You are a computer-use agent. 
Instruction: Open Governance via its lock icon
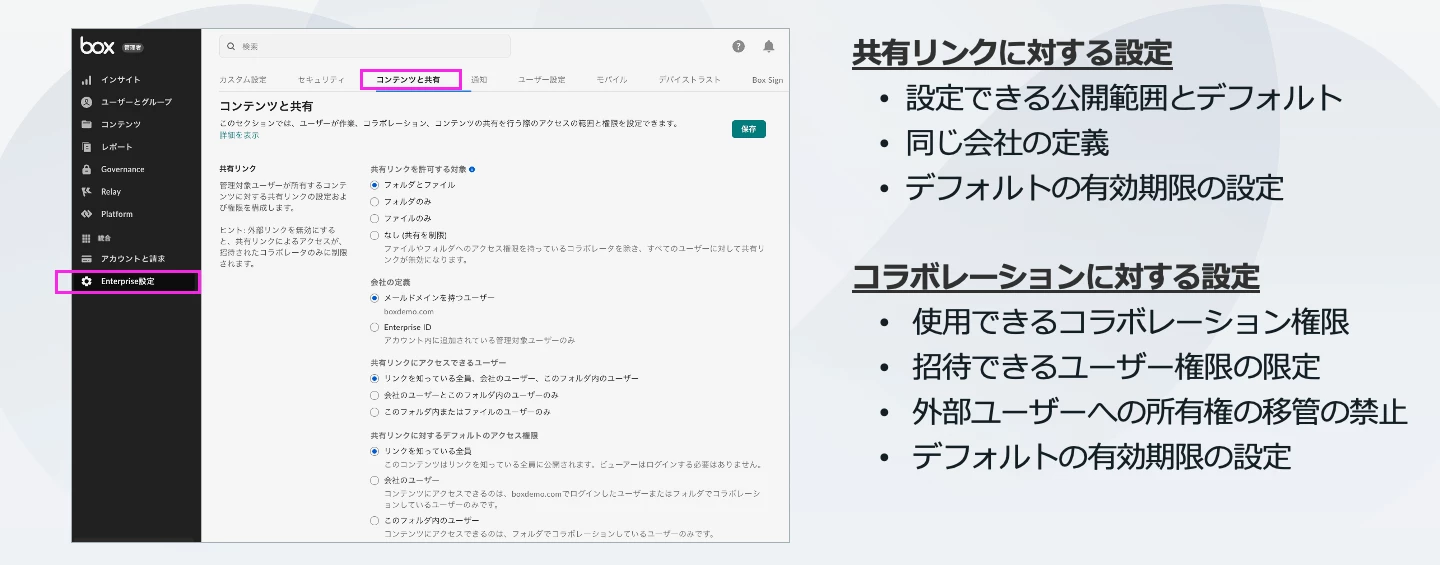click(x=87, y=169)
